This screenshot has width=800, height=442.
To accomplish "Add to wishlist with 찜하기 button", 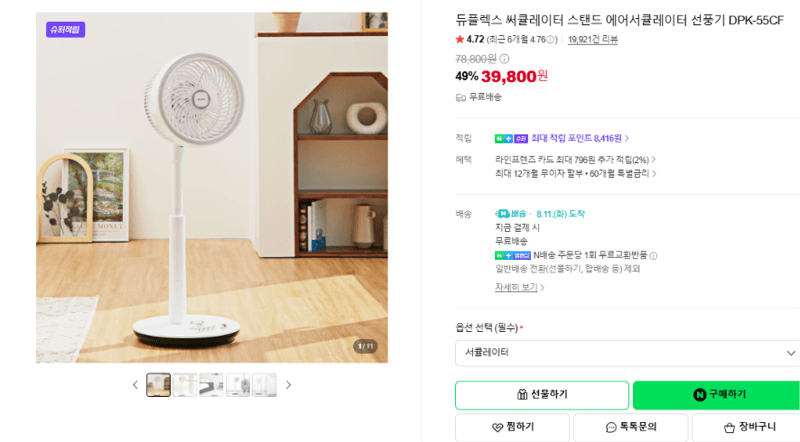I will (512, 427).
